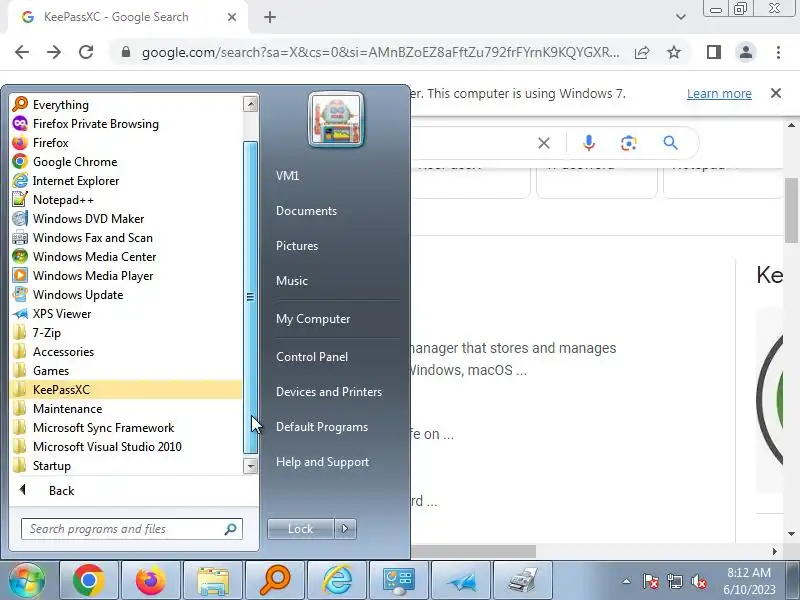Open Windows Fax and Scan entry
Image resolution: width=800 pixels, height=600 pixels.
[x=126, y=238]
